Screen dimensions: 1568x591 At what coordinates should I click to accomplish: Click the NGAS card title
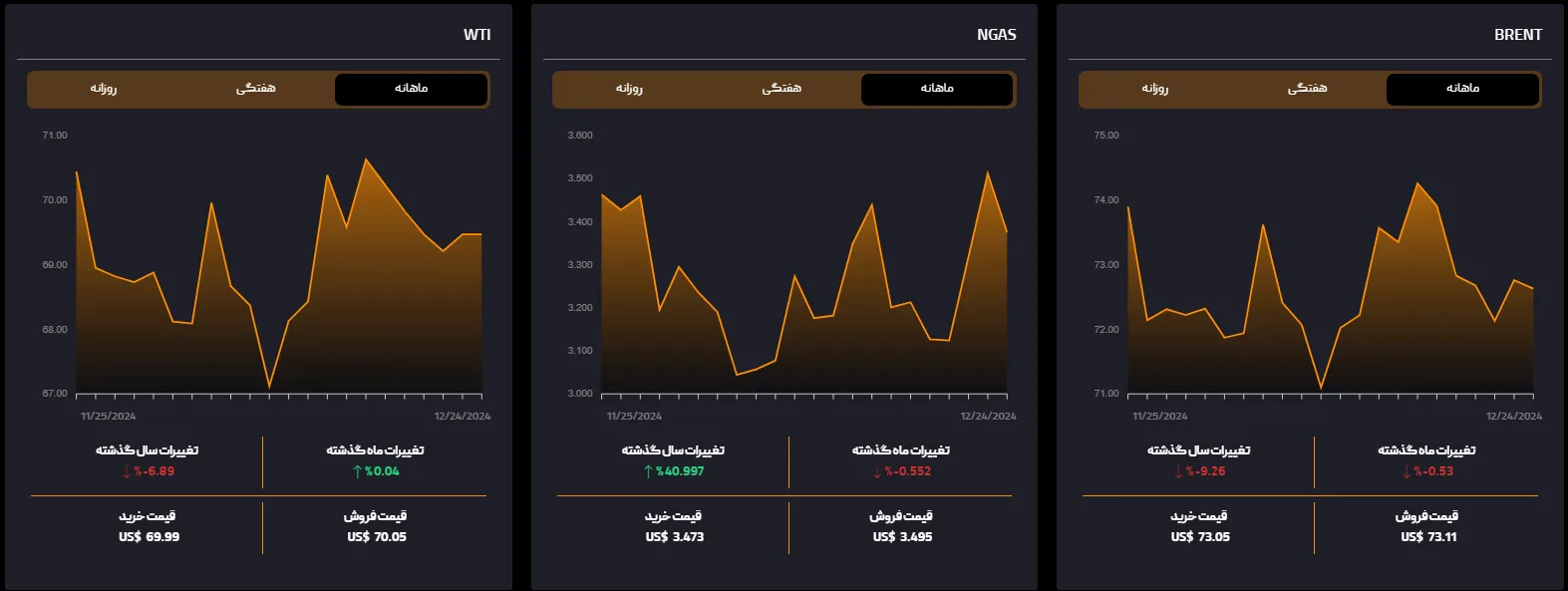[x=996, y=35]
